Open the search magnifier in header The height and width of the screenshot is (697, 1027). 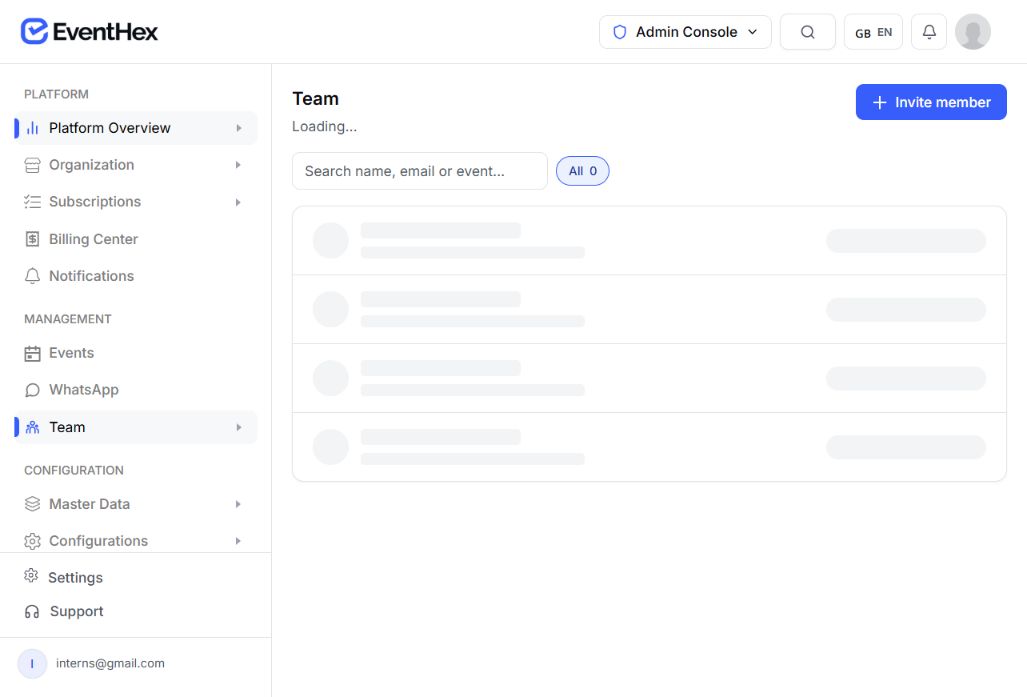click(x=808, y=32)
